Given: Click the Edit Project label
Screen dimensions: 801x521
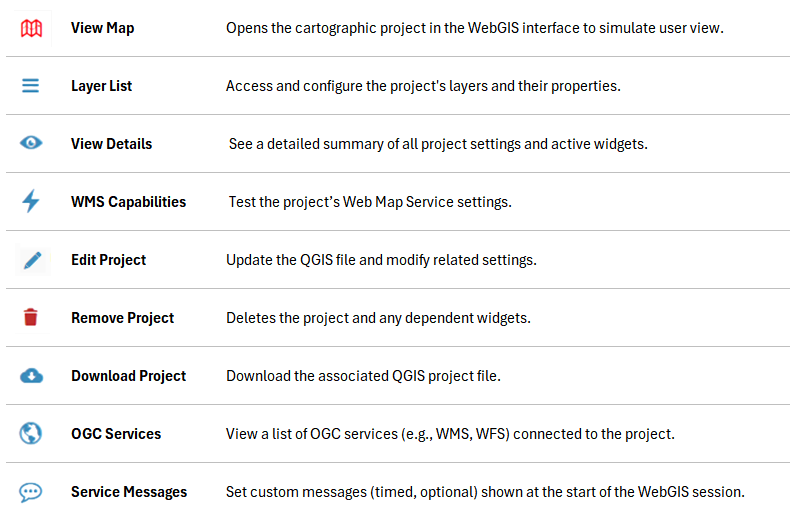Looking at the screenshot, I should (109, 260).
